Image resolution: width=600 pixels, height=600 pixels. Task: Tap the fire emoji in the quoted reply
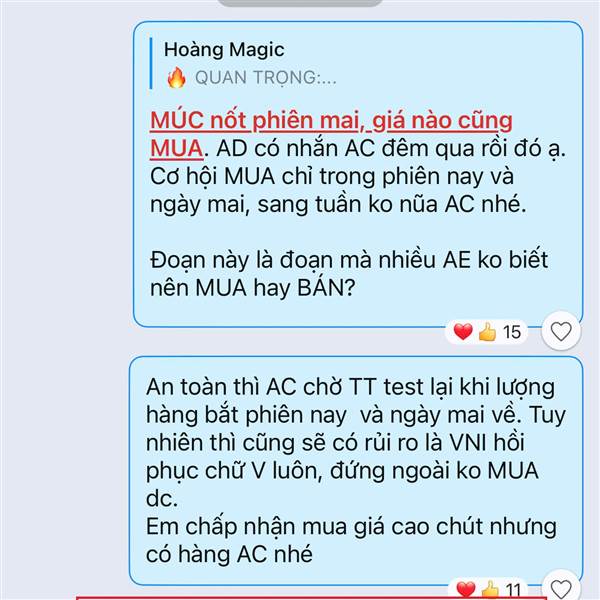pos(176,77)
